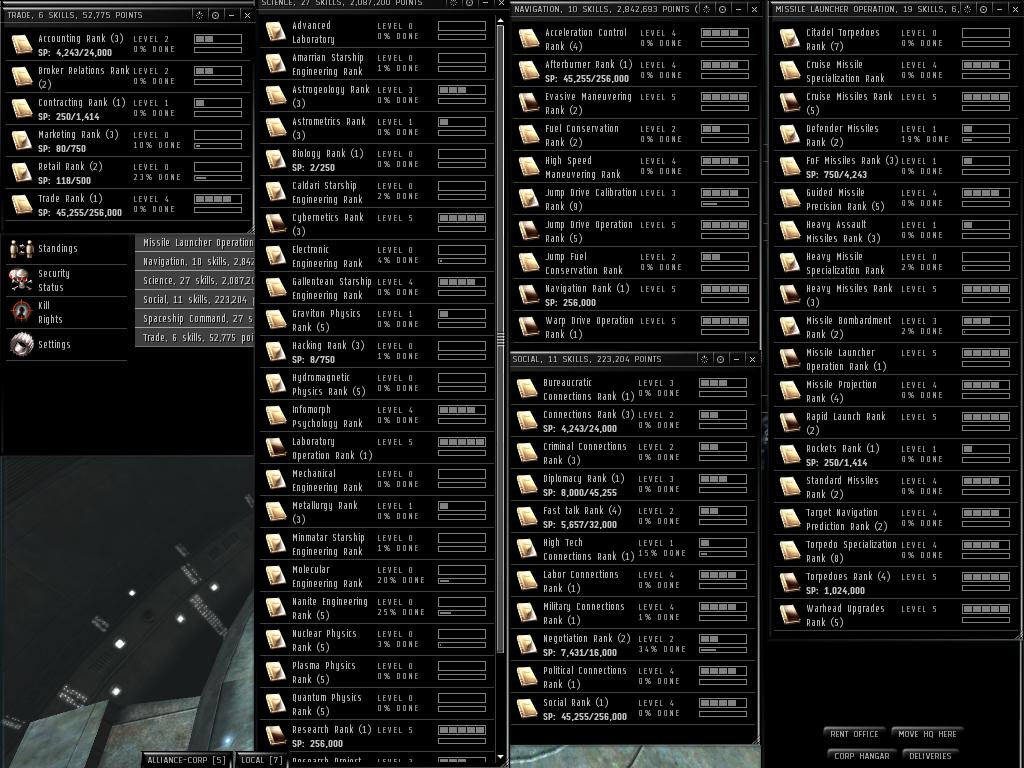Image resolution: width=1024 pixels, height=768 pixels.
Task: Click the Warp Drive Operation book icon
Action: [528, 327]
